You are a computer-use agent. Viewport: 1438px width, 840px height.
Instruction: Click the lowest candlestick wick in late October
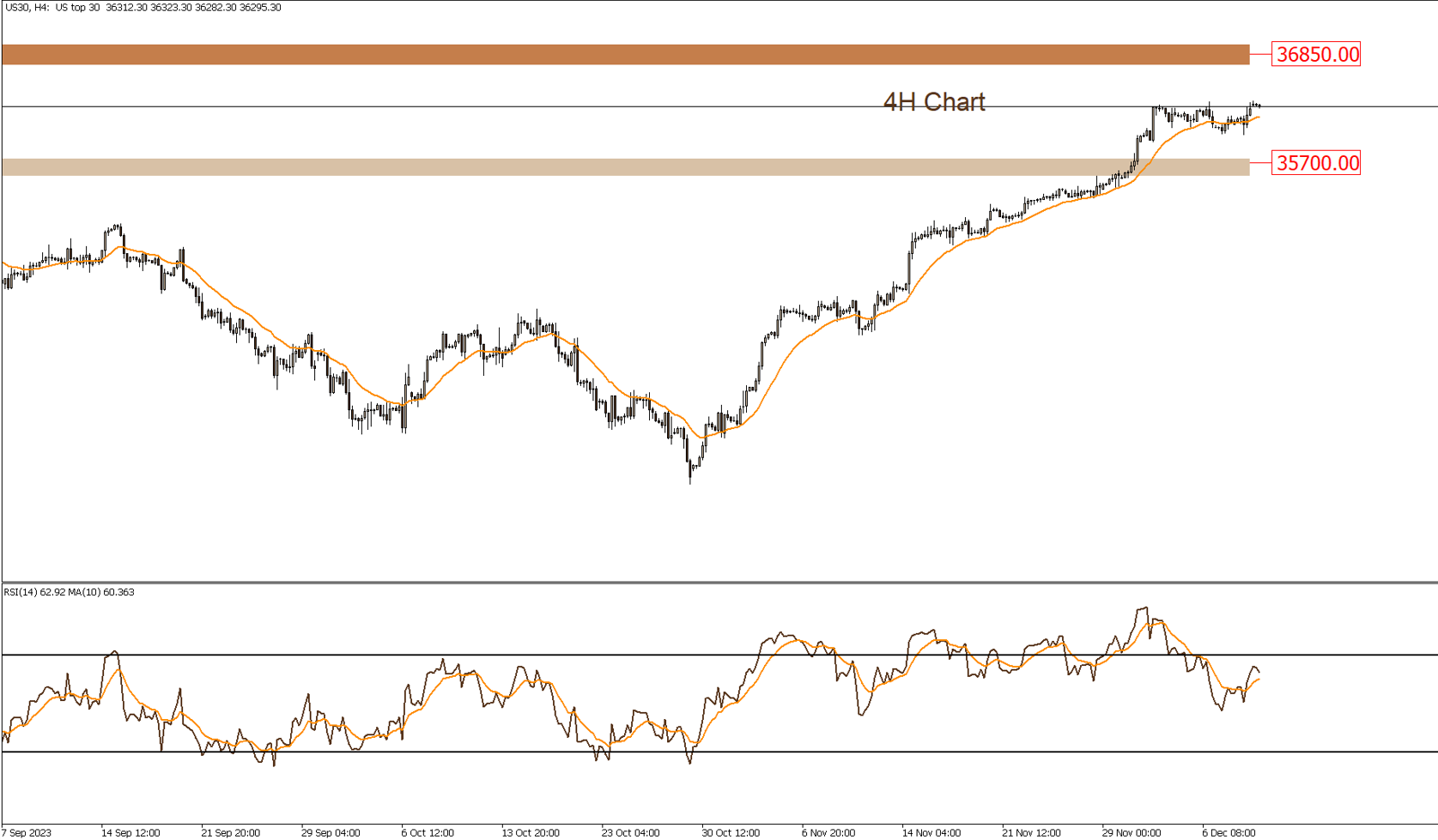pyautogui.click(x=690, y=479)
